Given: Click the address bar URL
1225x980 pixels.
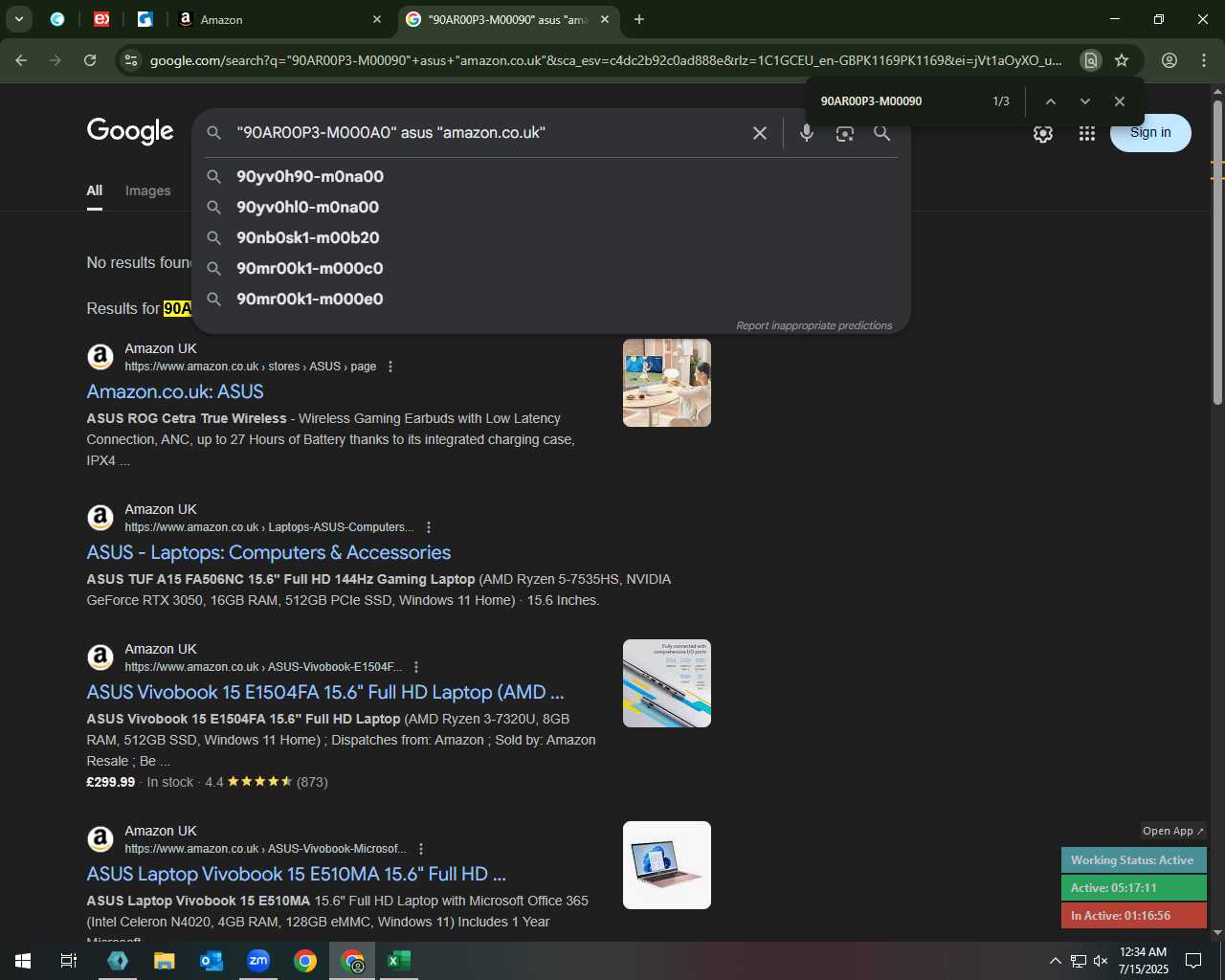Looking at the screenshot, I should 606,60.
